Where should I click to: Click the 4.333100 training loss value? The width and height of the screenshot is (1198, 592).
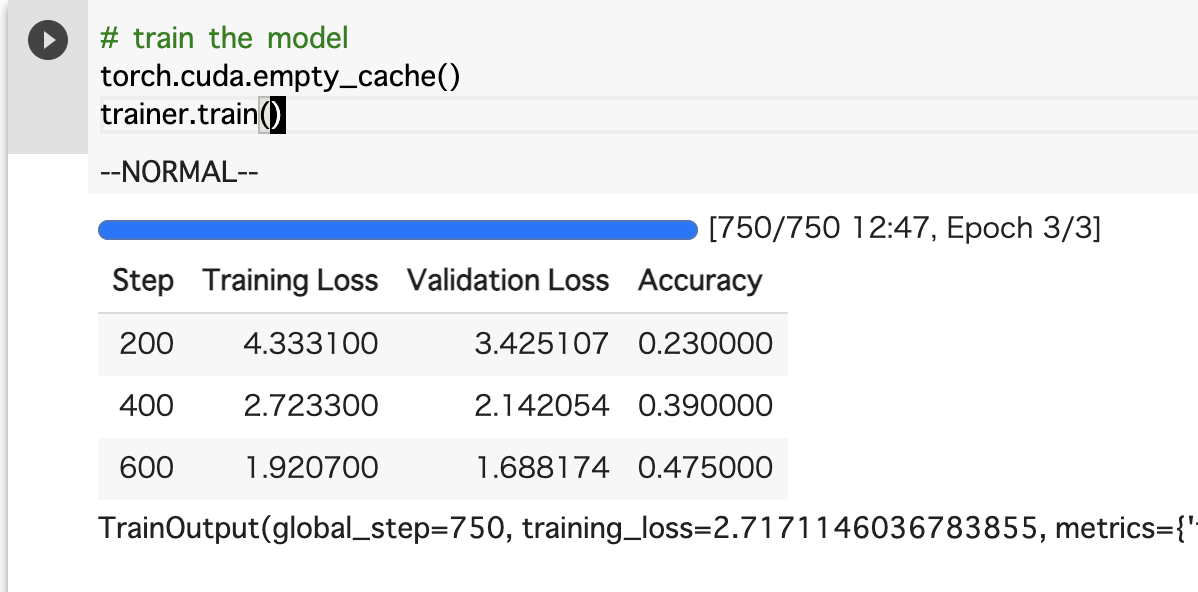[311, 344]
